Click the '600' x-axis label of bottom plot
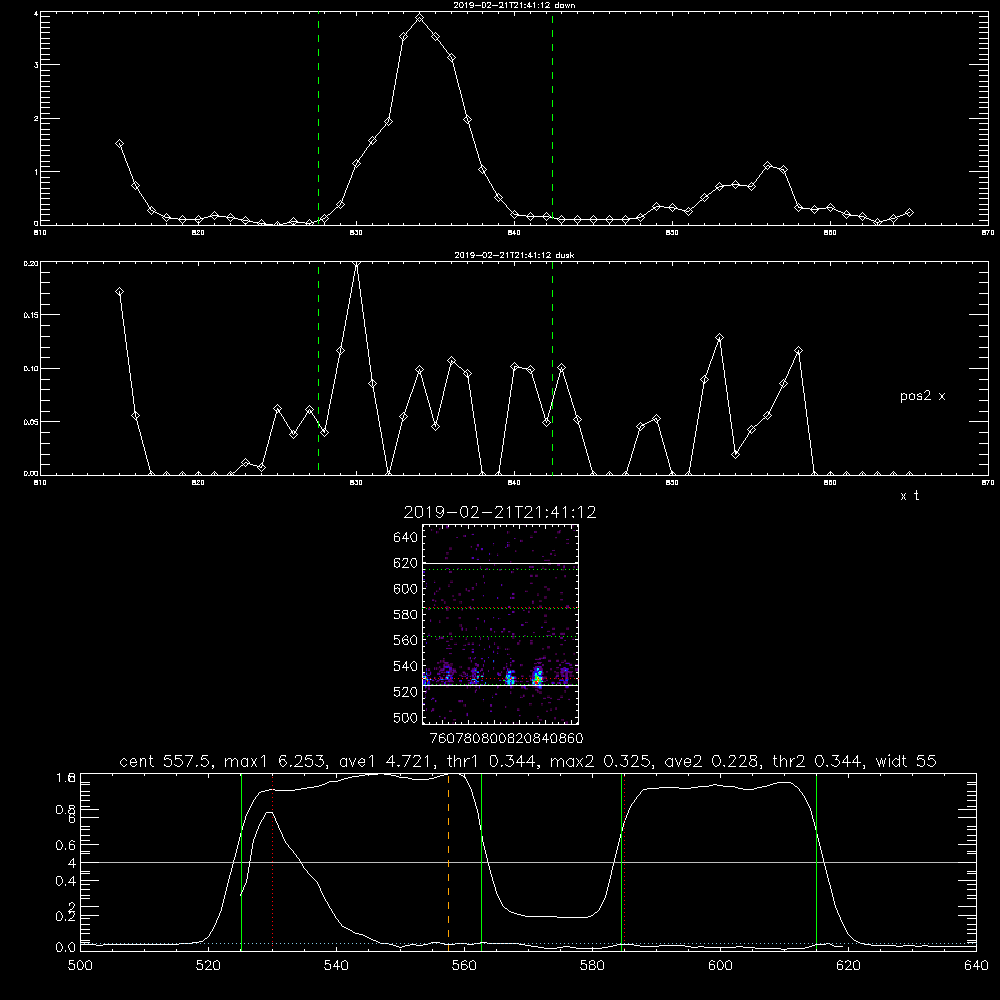 pos(720,966)
